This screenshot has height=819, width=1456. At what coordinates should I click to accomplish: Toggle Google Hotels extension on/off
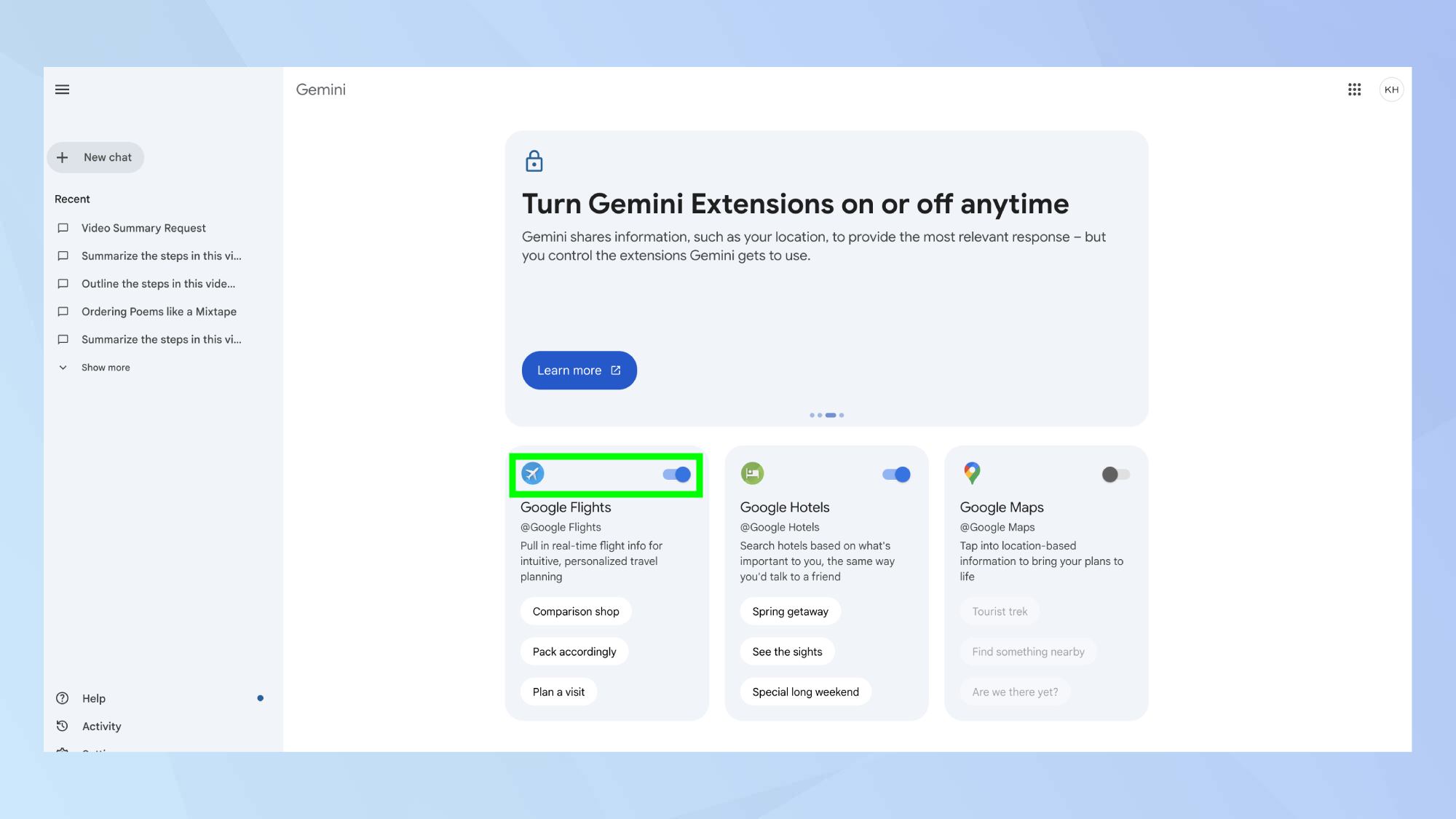click(x=895, y=473)
